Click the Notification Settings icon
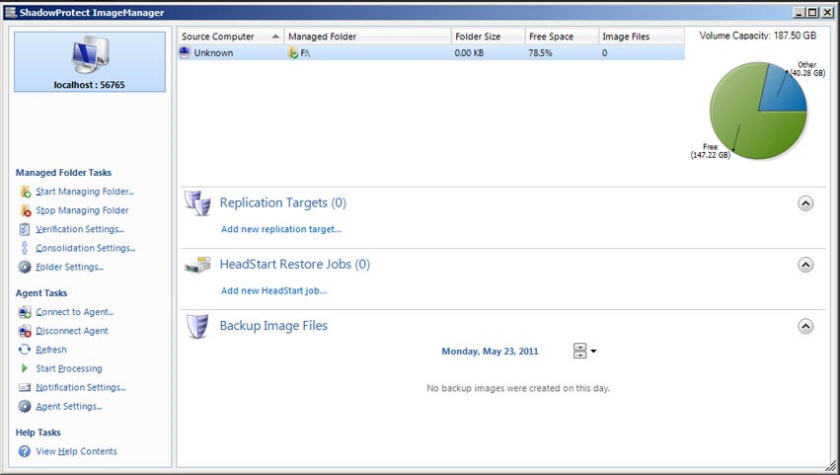The width and height of the screenshot is (840, 475). tap(25, 387)
